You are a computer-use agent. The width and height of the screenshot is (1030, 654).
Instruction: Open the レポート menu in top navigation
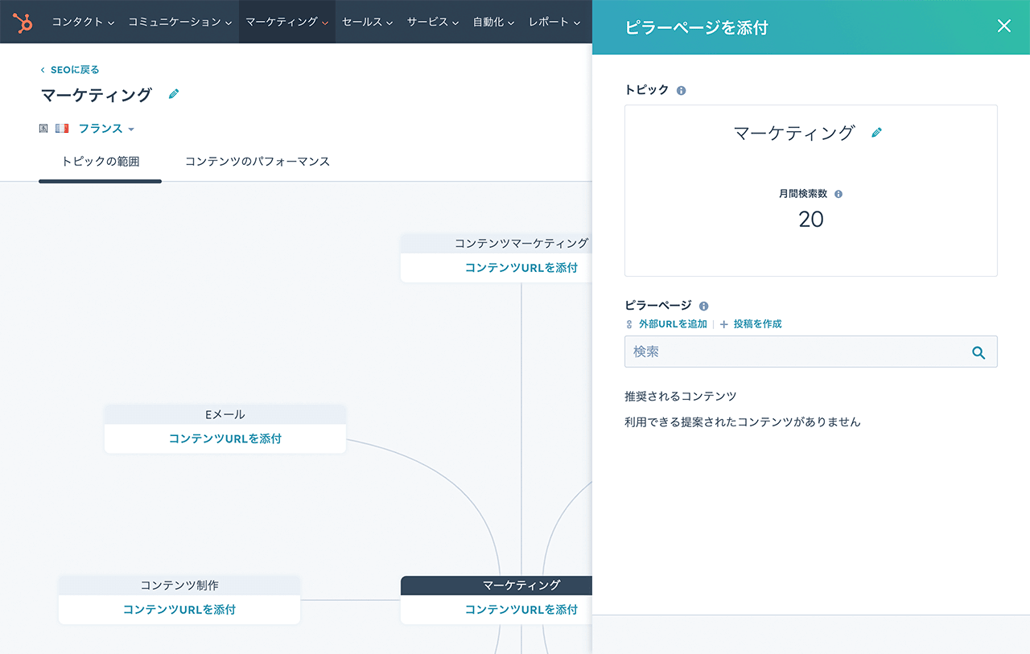(553, 22)
